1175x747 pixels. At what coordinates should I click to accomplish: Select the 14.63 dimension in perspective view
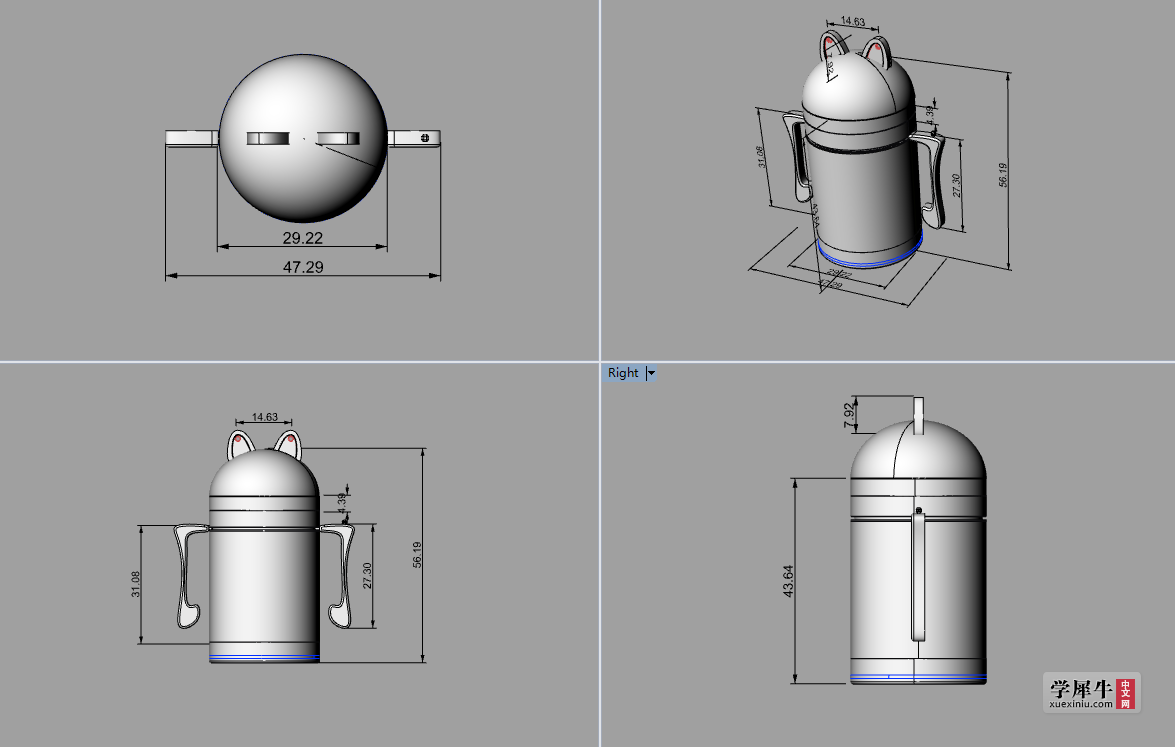pos(853,22)
